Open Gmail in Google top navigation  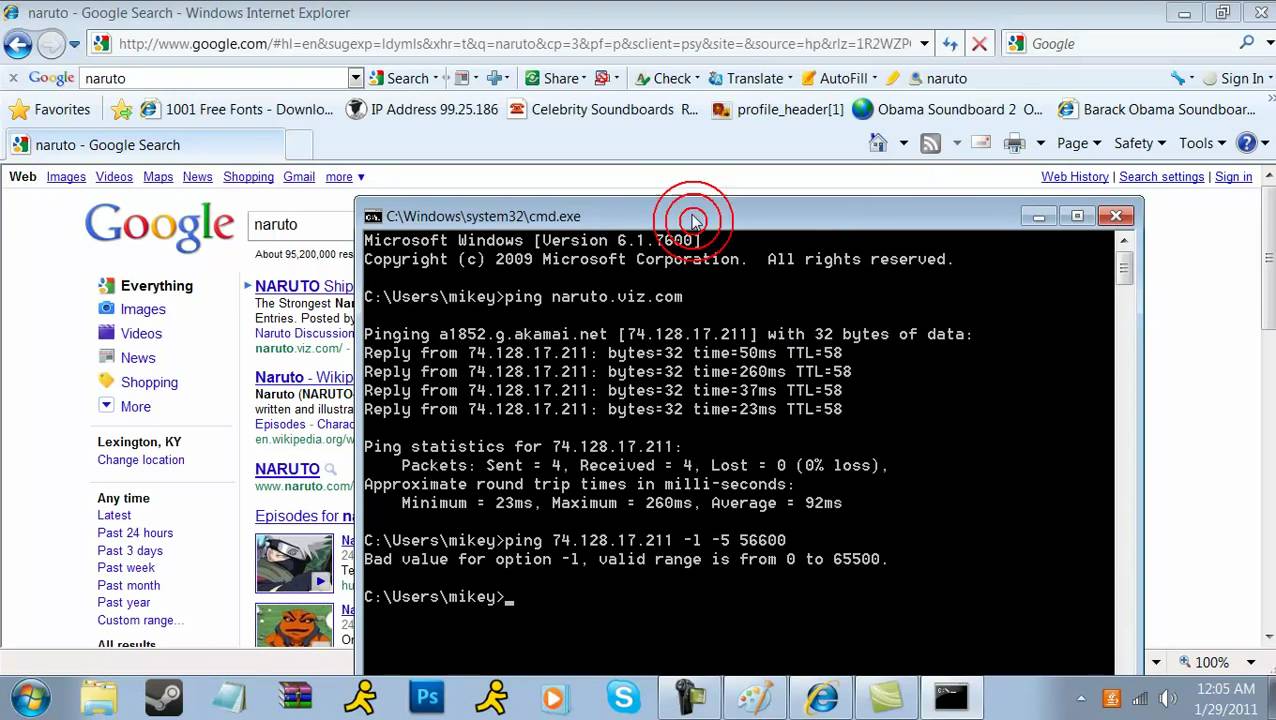[x=299, y=177]
